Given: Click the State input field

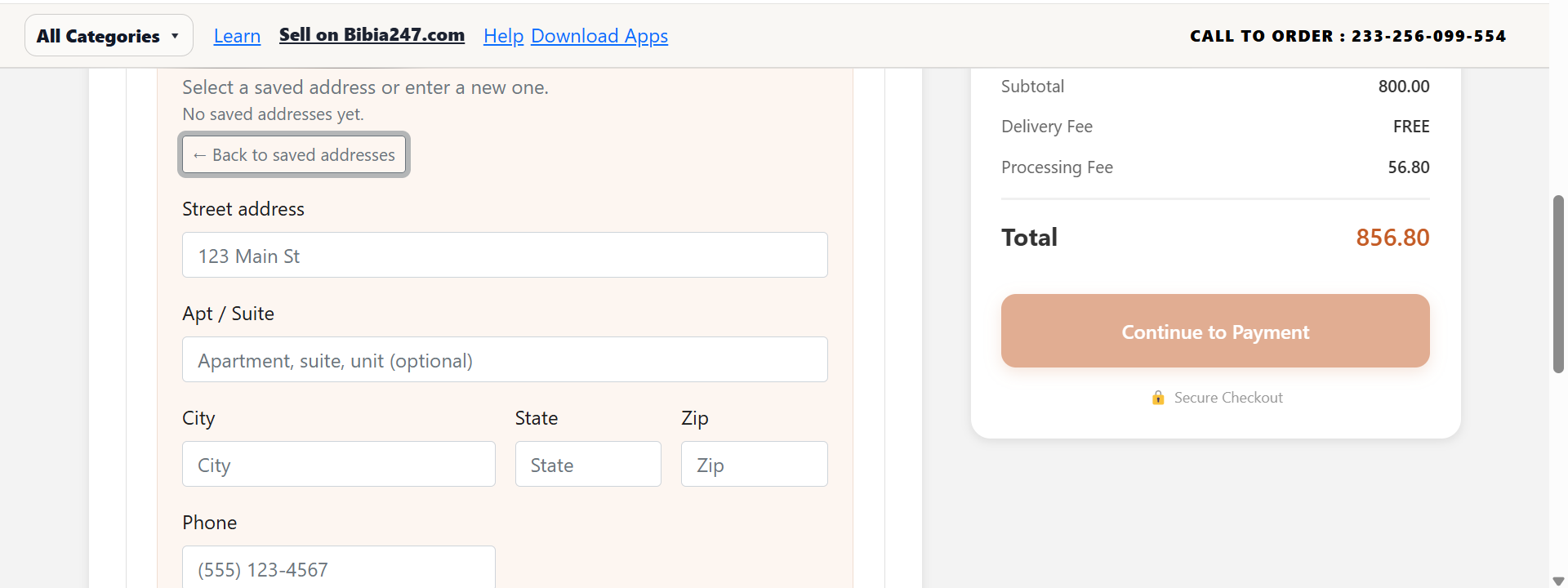Looking at the screenshot, I should [588, 464].
